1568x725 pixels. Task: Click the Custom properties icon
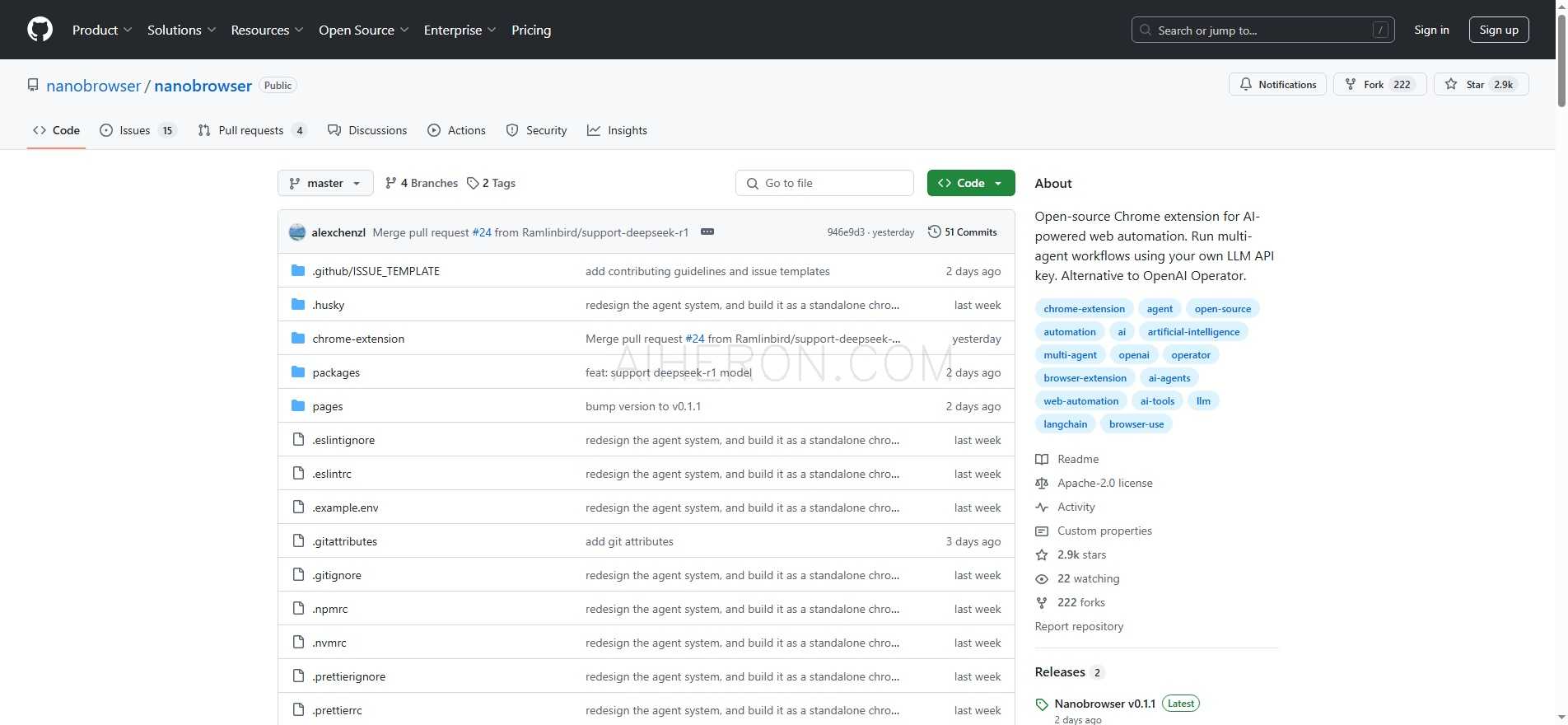(1042, 531)
